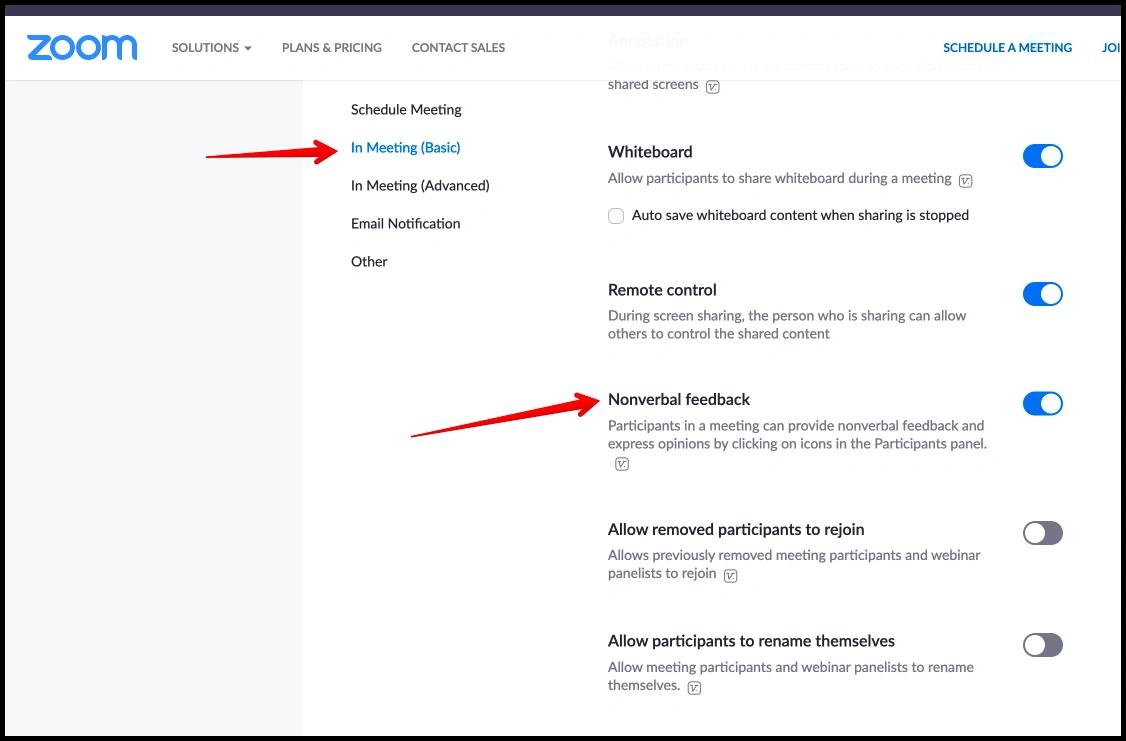1126x741 pixels.
Task: Enable Allow participants to rename themselves
Action: coord(1043,645)
